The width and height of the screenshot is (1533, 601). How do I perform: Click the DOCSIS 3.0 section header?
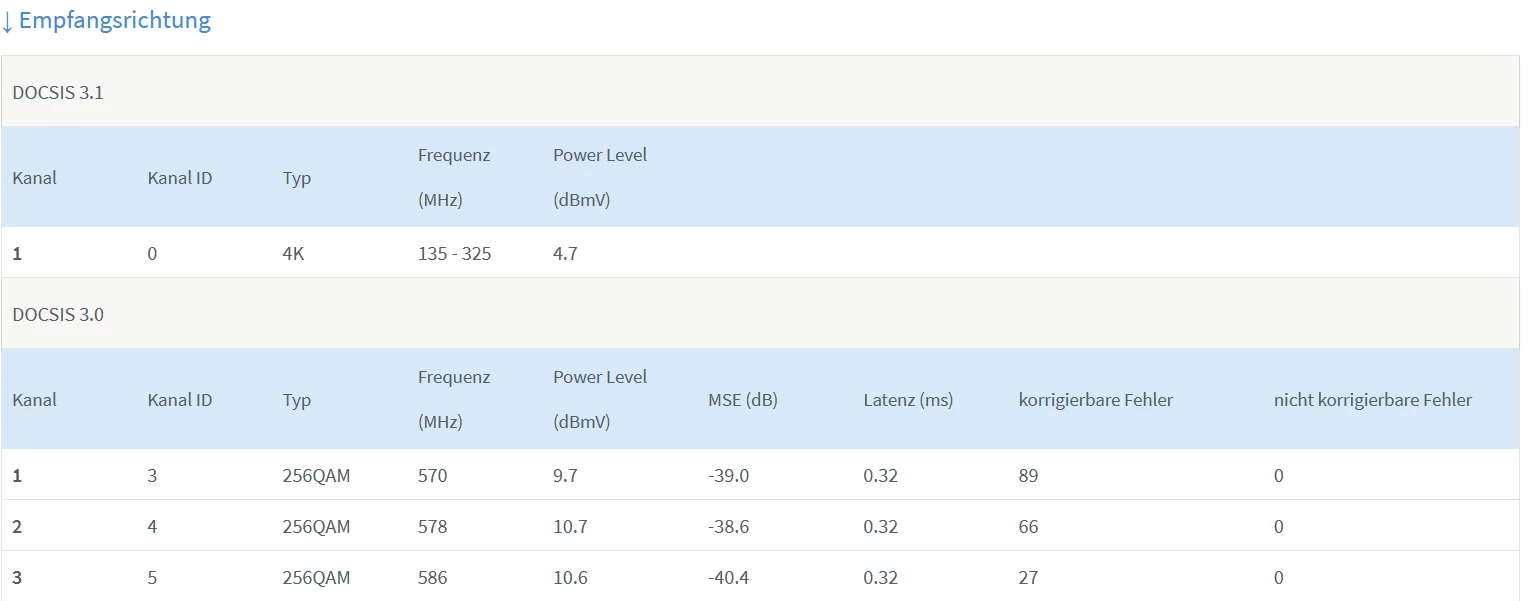pos(58,314)
